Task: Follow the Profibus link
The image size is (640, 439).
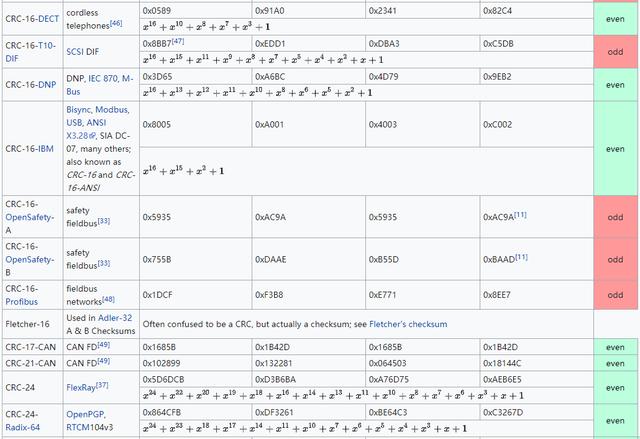Action: click(22, 302)
